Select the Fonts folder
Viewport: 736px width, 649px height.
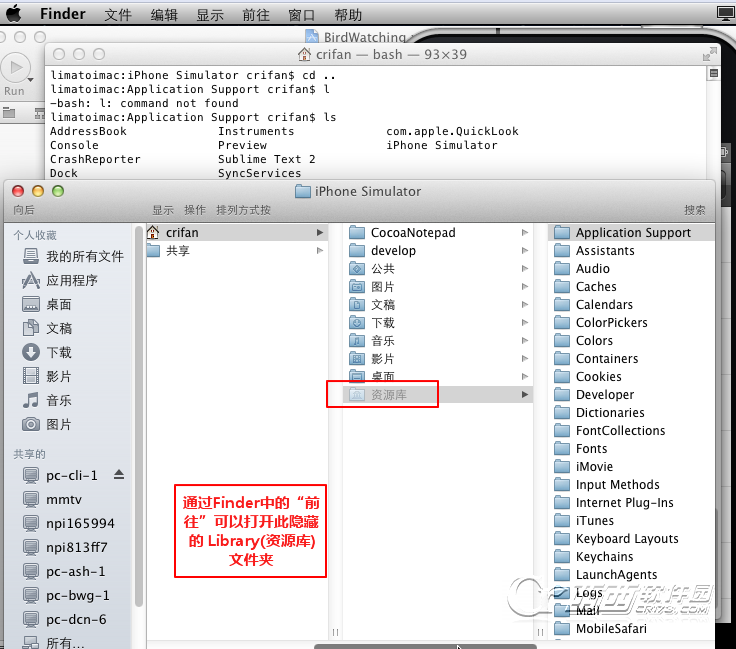tap(631, 448)
